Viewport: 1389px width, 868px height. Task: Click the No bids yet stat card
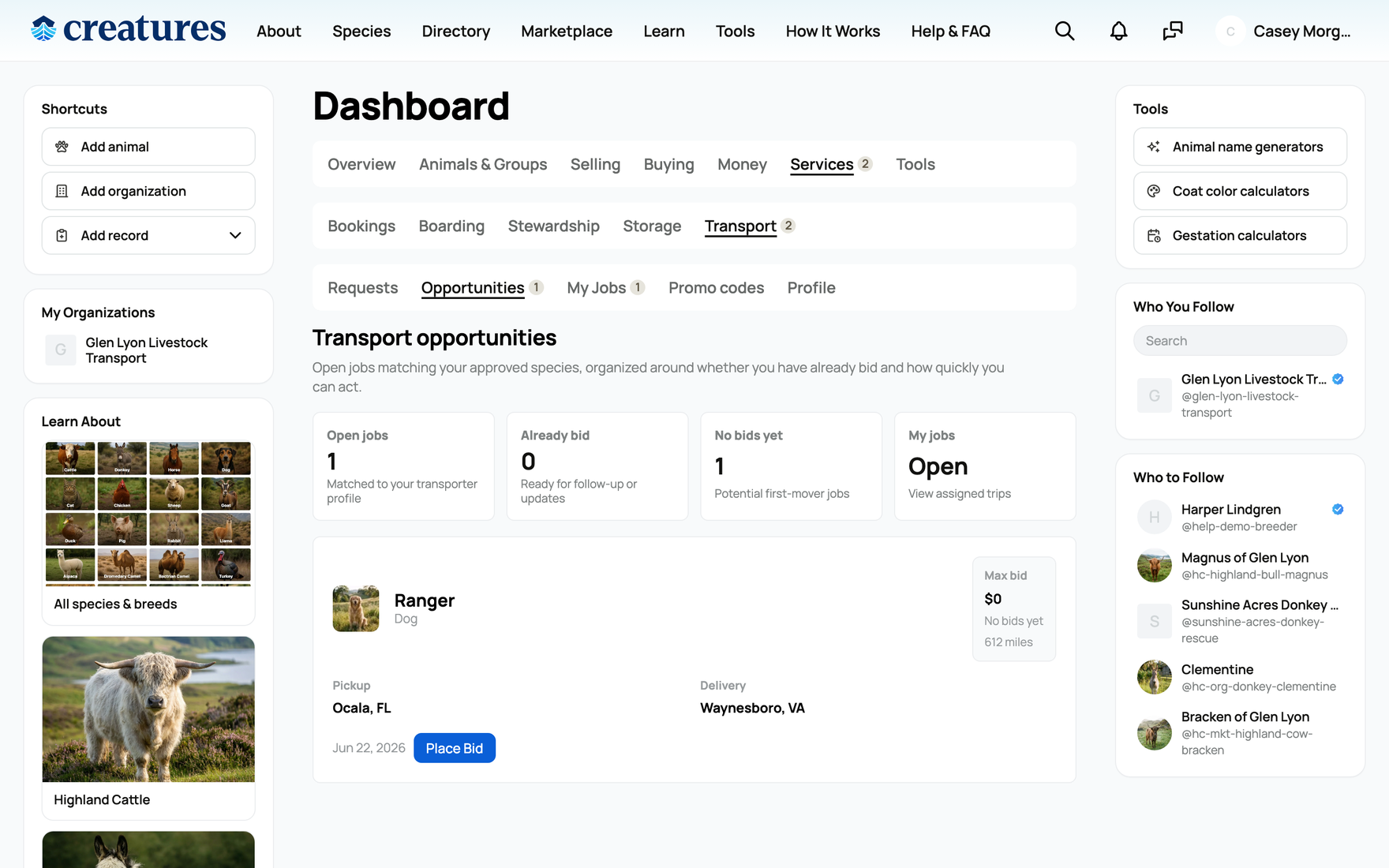pyautogui.click(x=791, y=466)
